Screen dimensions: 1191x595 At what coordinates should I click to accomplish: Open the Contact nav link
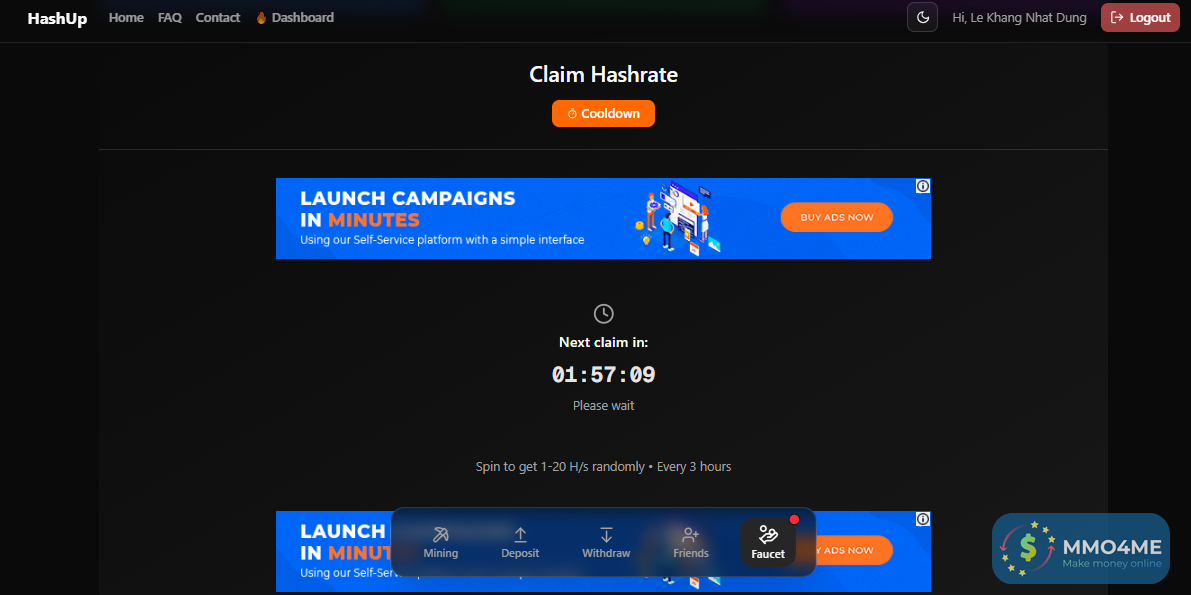tap(218, 17)
